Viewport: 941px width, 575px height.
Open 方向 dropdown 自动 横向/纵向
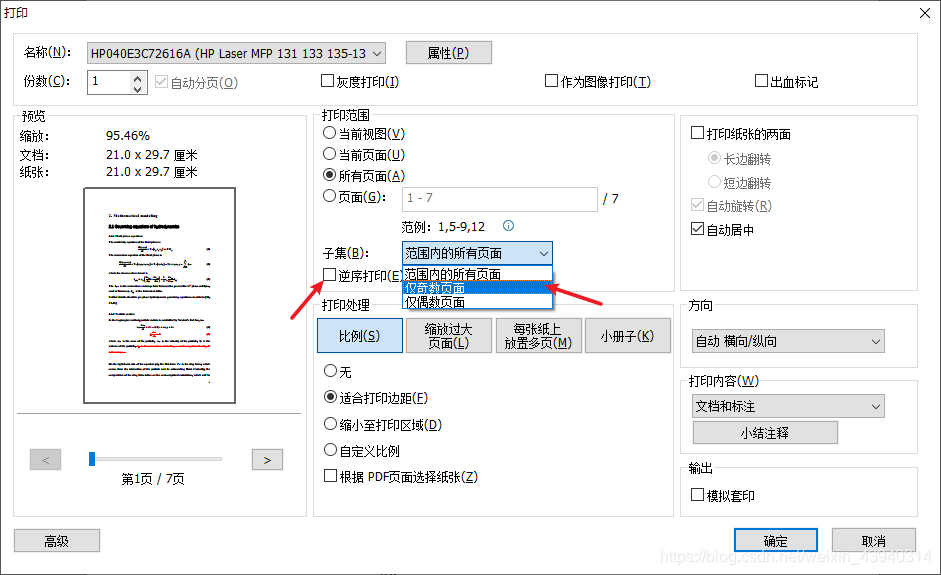click(x=788, y=342)
